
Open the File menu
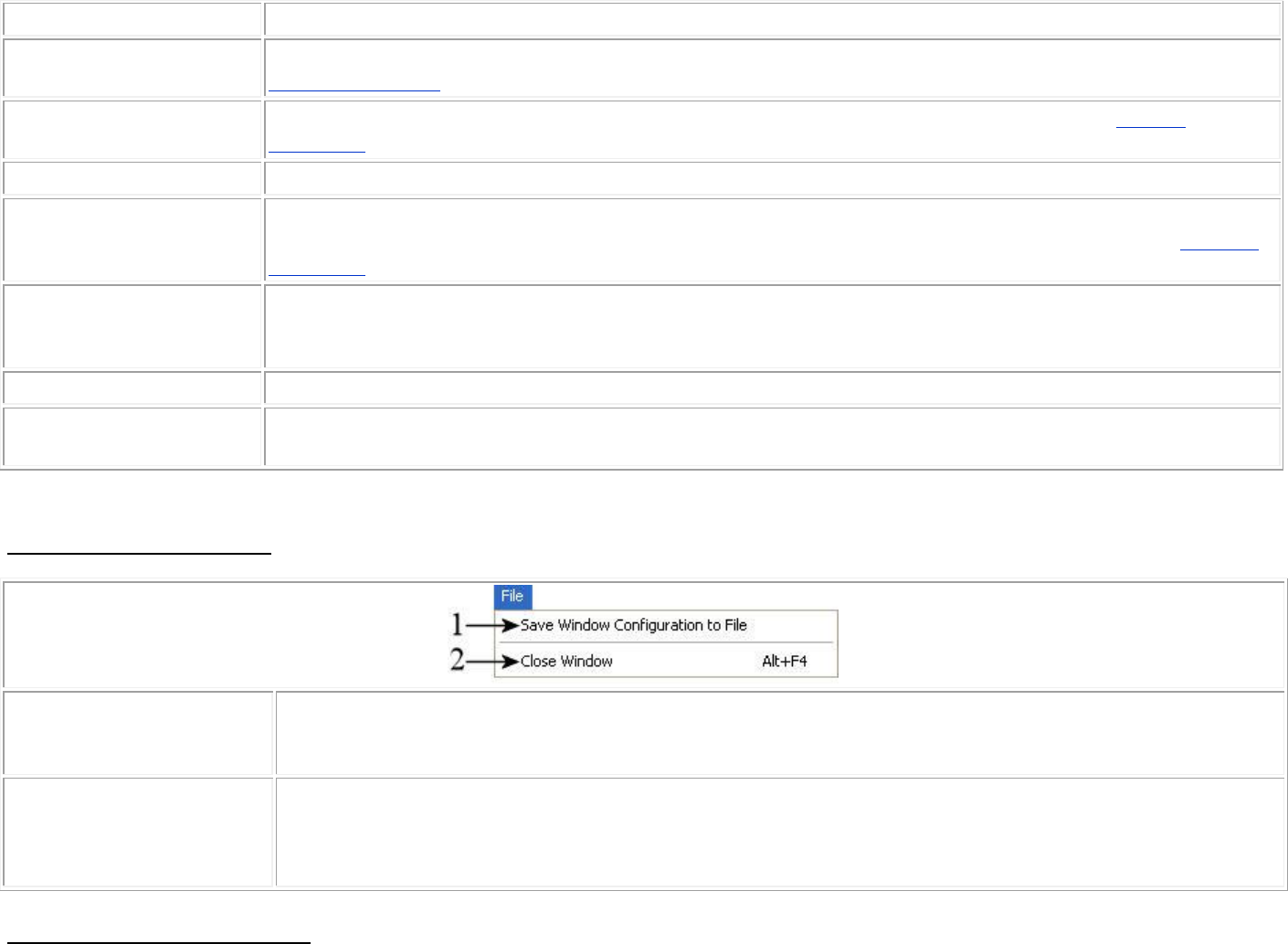(512, 597)
